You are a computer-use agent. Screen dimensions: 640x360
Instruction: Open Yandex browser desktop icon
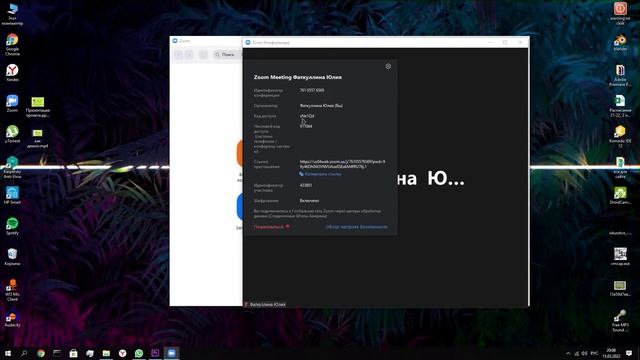pyautogui.click(x=12, y=73)
